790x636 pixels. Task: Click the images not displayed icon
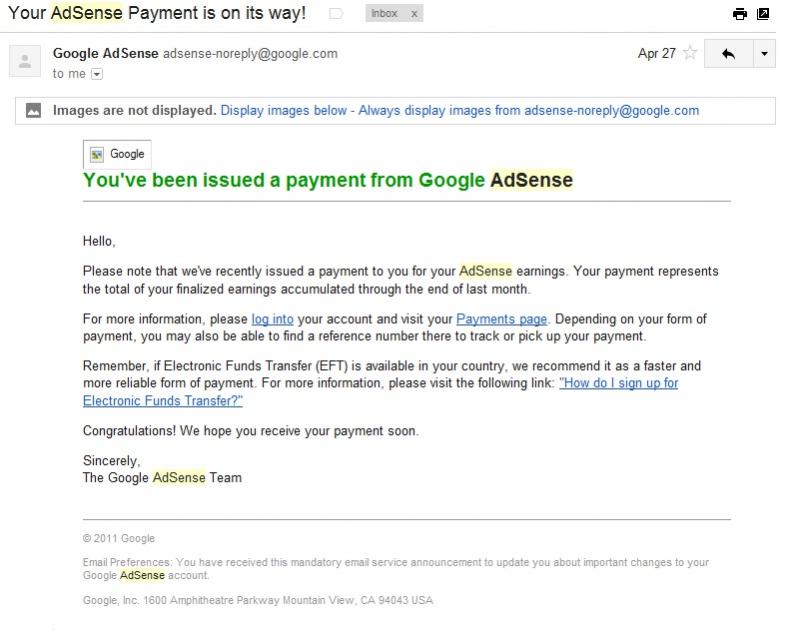pos(33,110)
